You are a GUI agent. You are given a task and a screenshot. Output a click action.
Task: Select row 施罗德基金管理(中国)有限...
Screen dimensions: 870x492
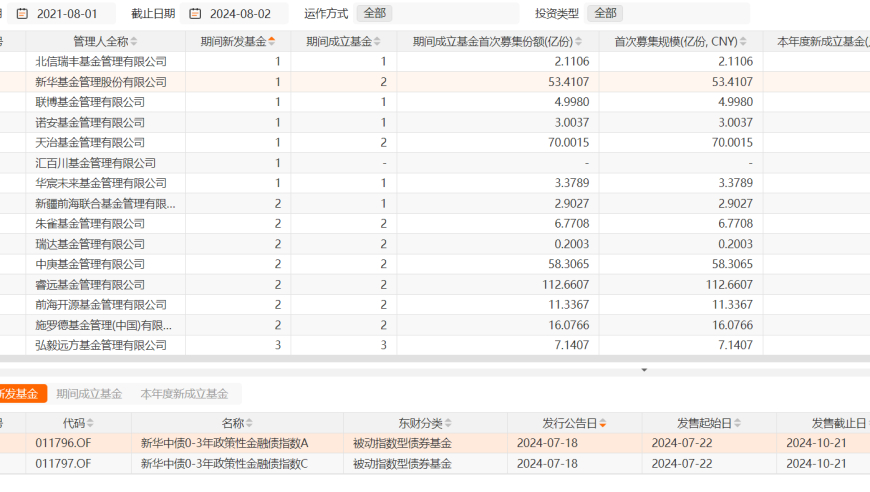click(x=435, y=325)
